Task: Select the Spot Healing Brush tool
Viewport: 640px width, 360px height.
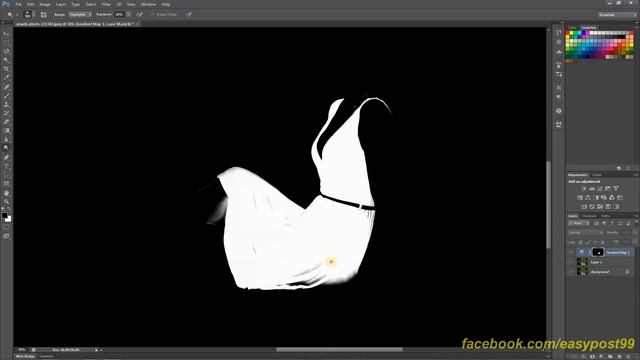Action: [x=6, y=87]
